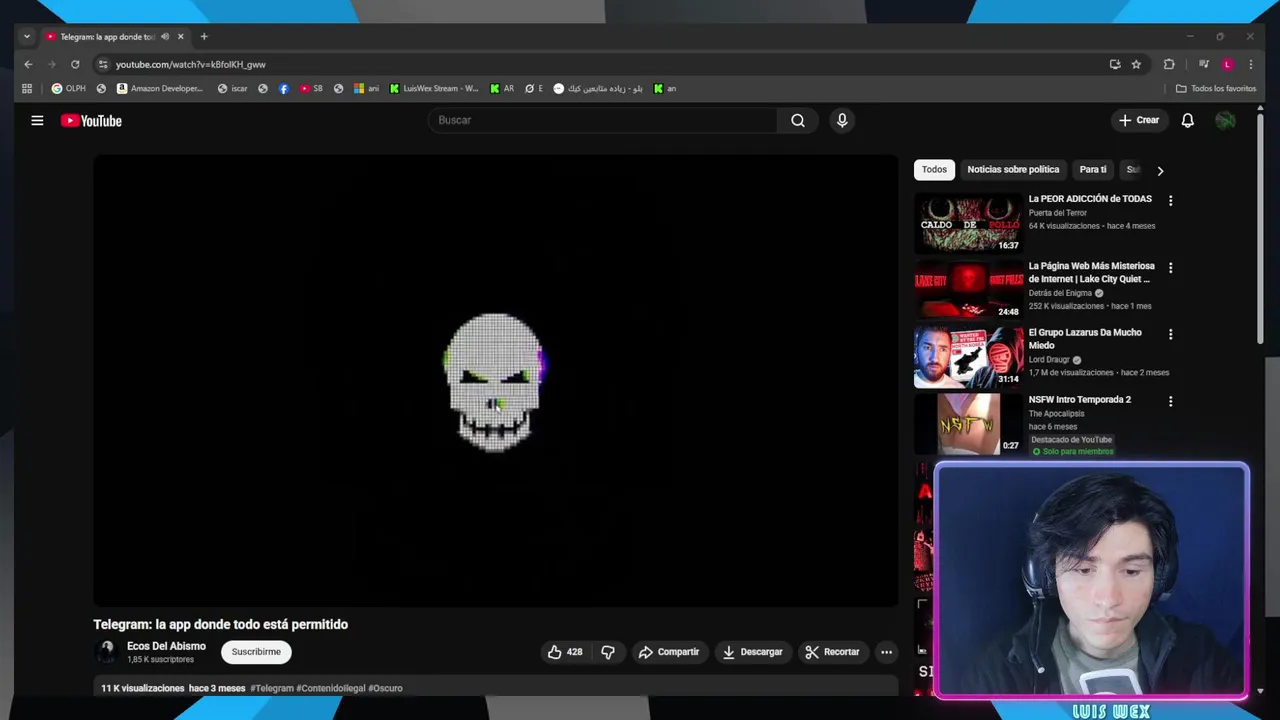1280x720 pixels.
Task: Click the #Contenidoilegal hashtag
Action: point(331,688)
